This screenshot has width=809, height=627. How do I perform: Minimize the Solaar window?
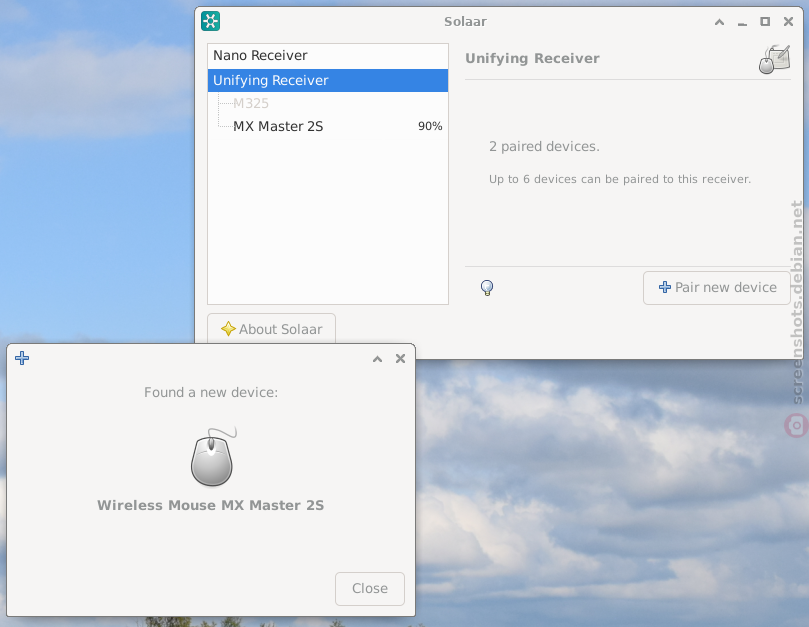coord(742,23)
